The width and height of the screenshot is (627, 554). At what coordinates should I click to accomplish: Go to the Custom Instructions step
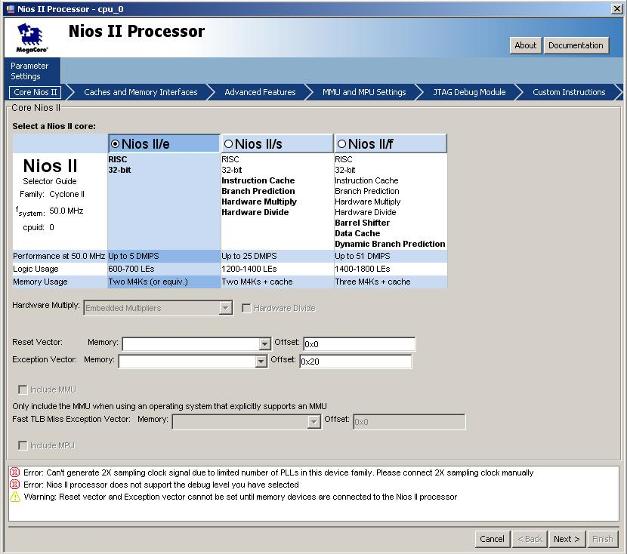[x=569, y=92]
